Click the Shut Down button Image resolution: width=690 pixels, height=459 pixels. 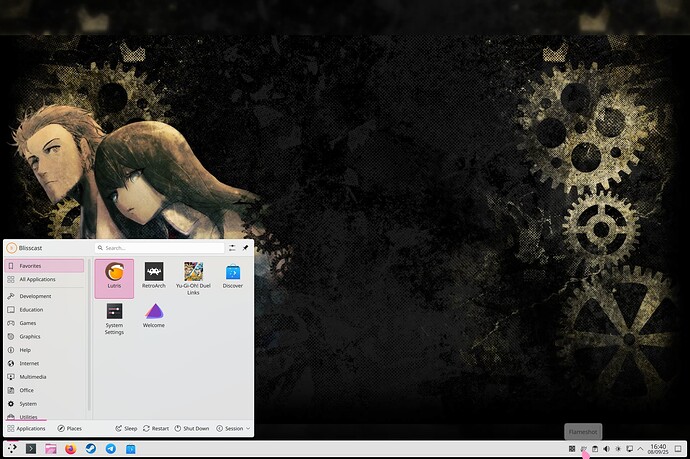click(x=192, y=428)
